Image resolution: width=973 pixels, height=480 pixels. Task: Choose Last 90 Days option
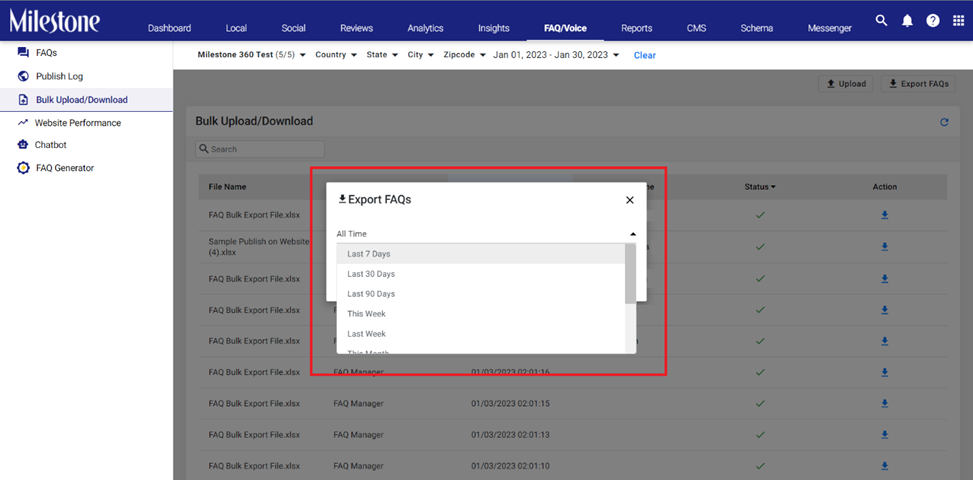point(480,293)
